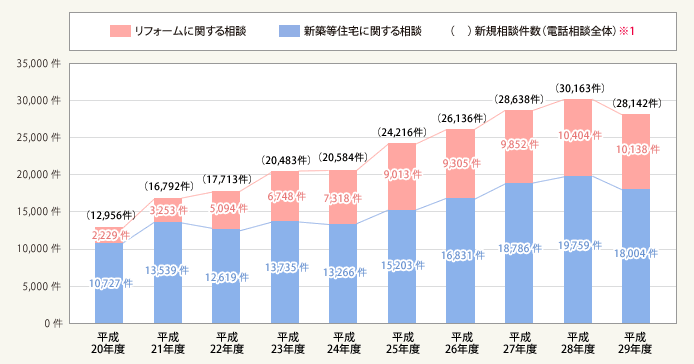Click the total label (24,216件)
This screenshot has width=694, height=364.
(402, 132)
